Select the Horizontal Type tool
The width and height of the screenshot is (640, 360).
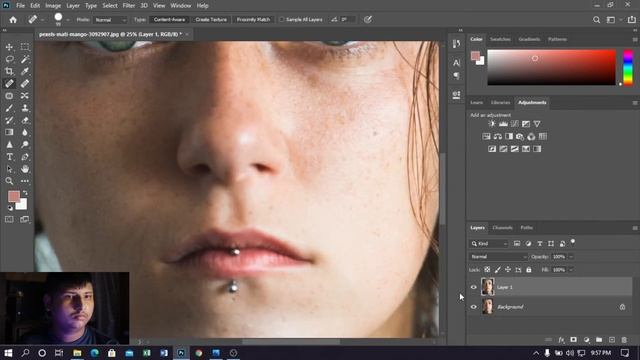click(x=9, y=157)
